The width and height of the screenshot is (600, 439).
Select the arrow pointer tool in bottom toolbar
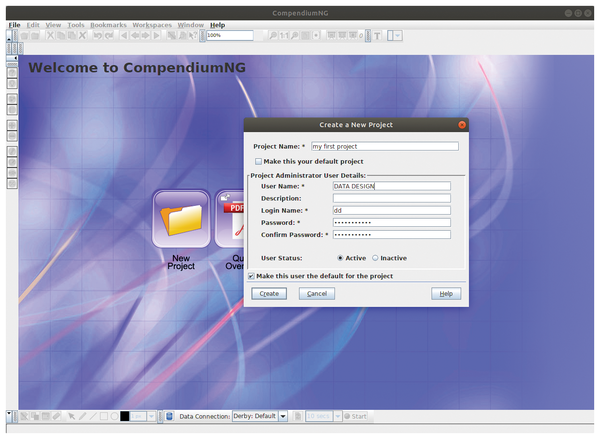coord(72,416)
